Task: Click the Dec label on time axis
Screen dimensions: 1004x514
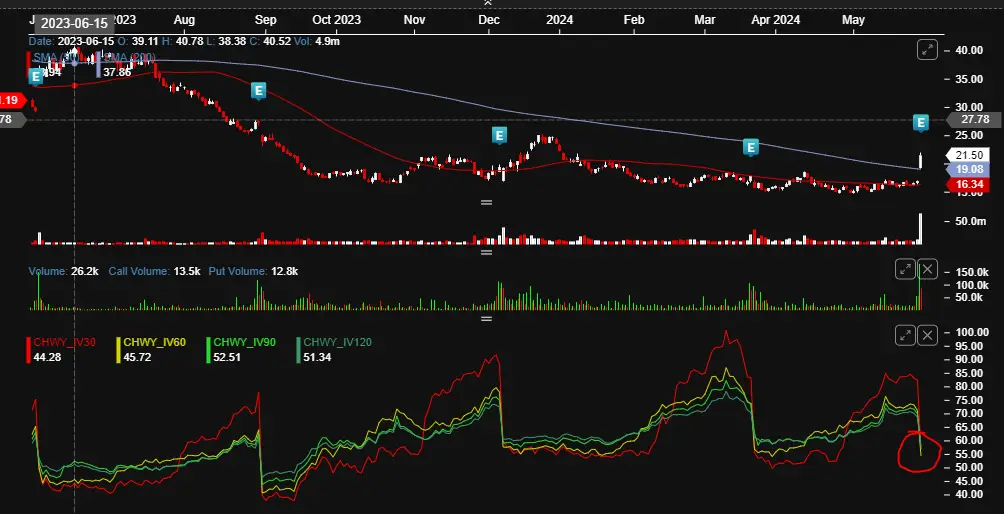Action: pyautogui.click(x=489, y=20)
